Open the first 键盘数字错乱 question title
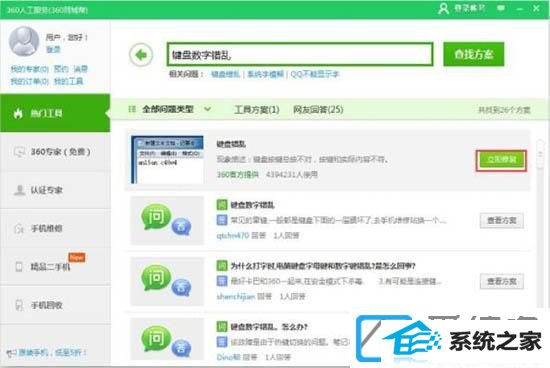The width and height of the screenshot is (550, 368). coord(253,205)
